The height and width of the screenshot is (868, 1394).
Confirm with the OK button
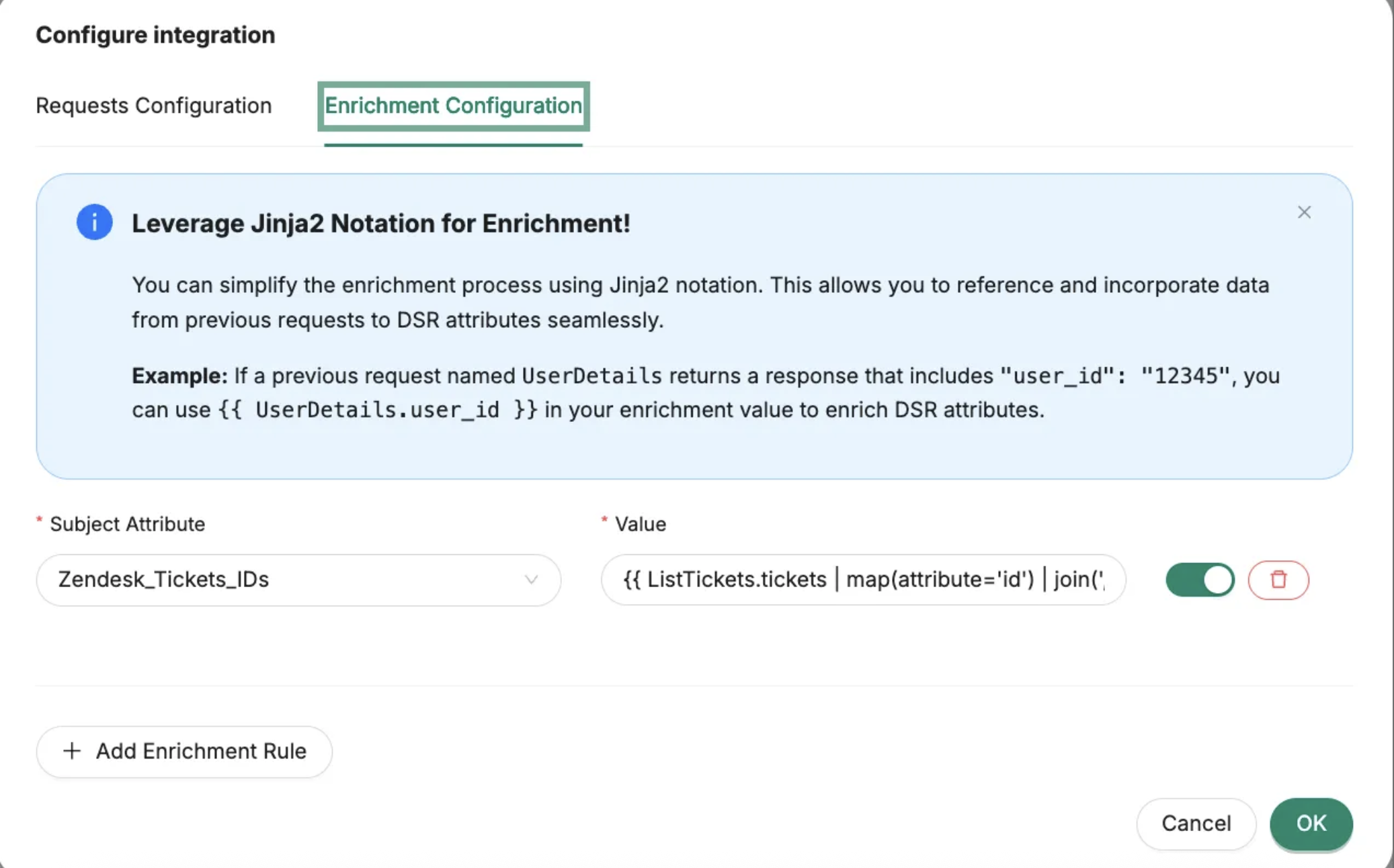click(x=1311, y=823)
